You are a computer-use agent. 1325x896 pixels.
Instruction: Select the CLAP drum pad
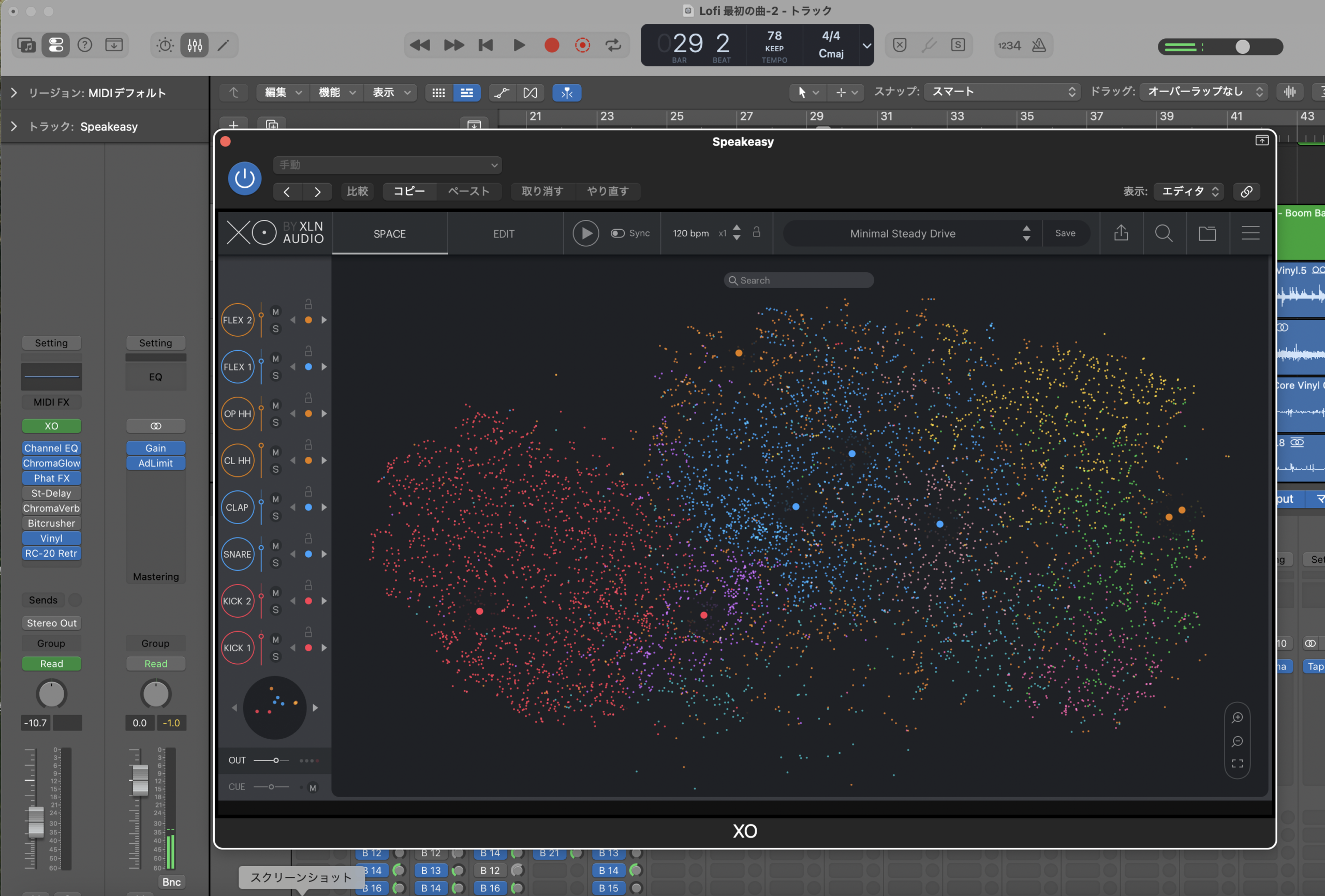237,507
